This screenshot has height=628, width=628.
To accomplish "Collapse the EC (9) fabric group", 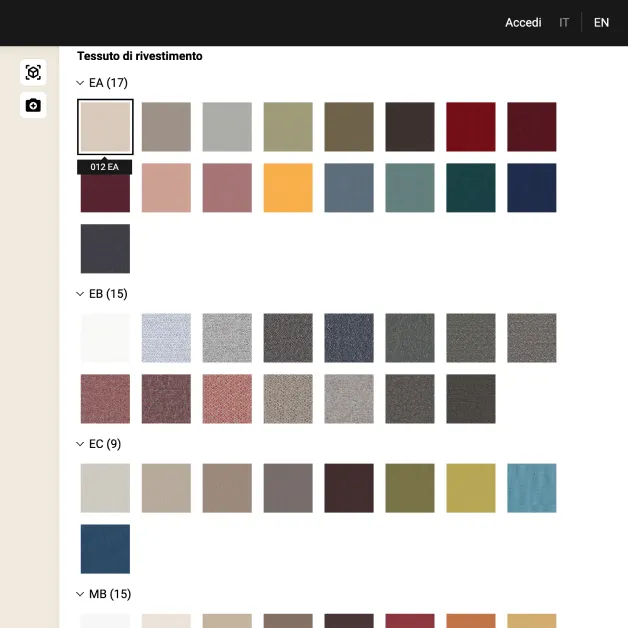I will pos(80,444).
